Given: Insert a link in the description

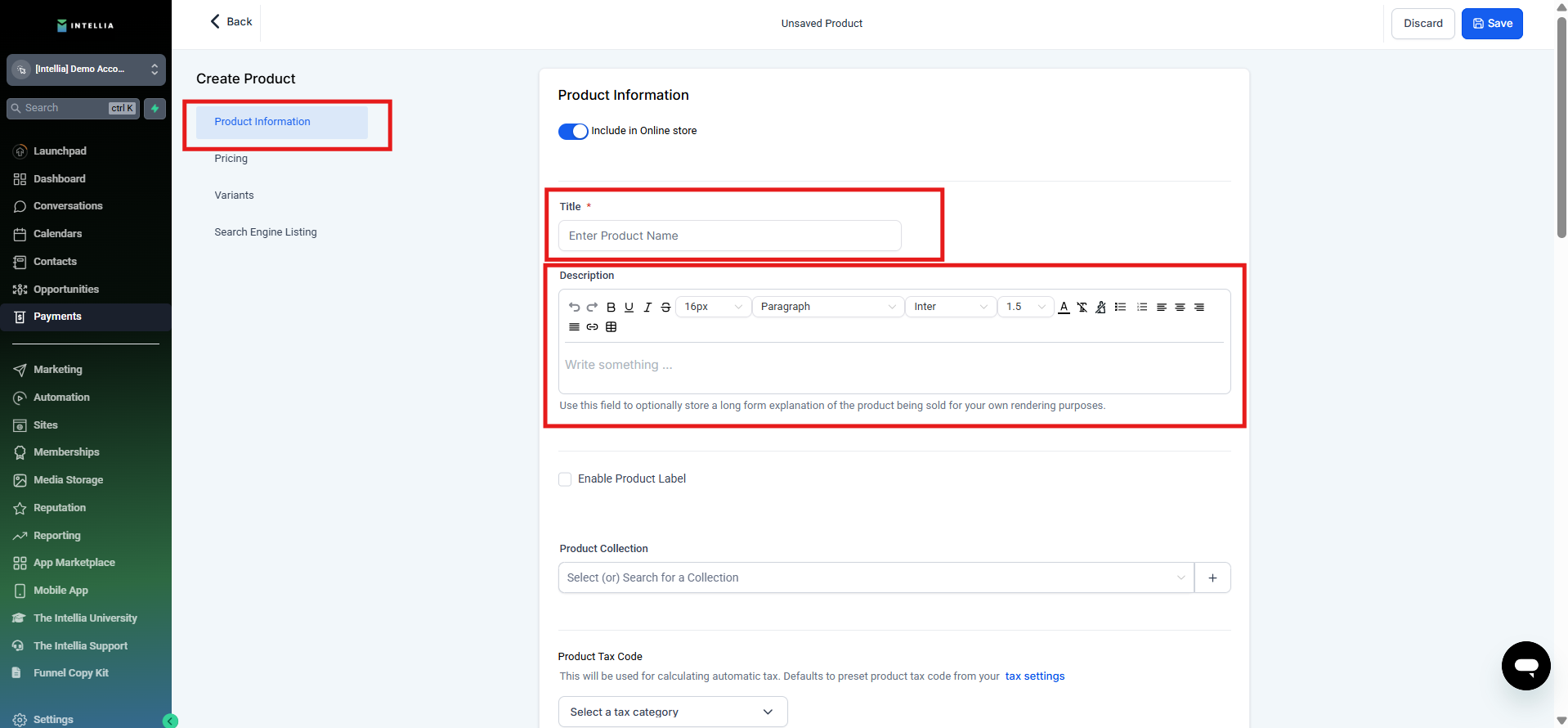Looking at the screenshot, I should click(592, 327).
